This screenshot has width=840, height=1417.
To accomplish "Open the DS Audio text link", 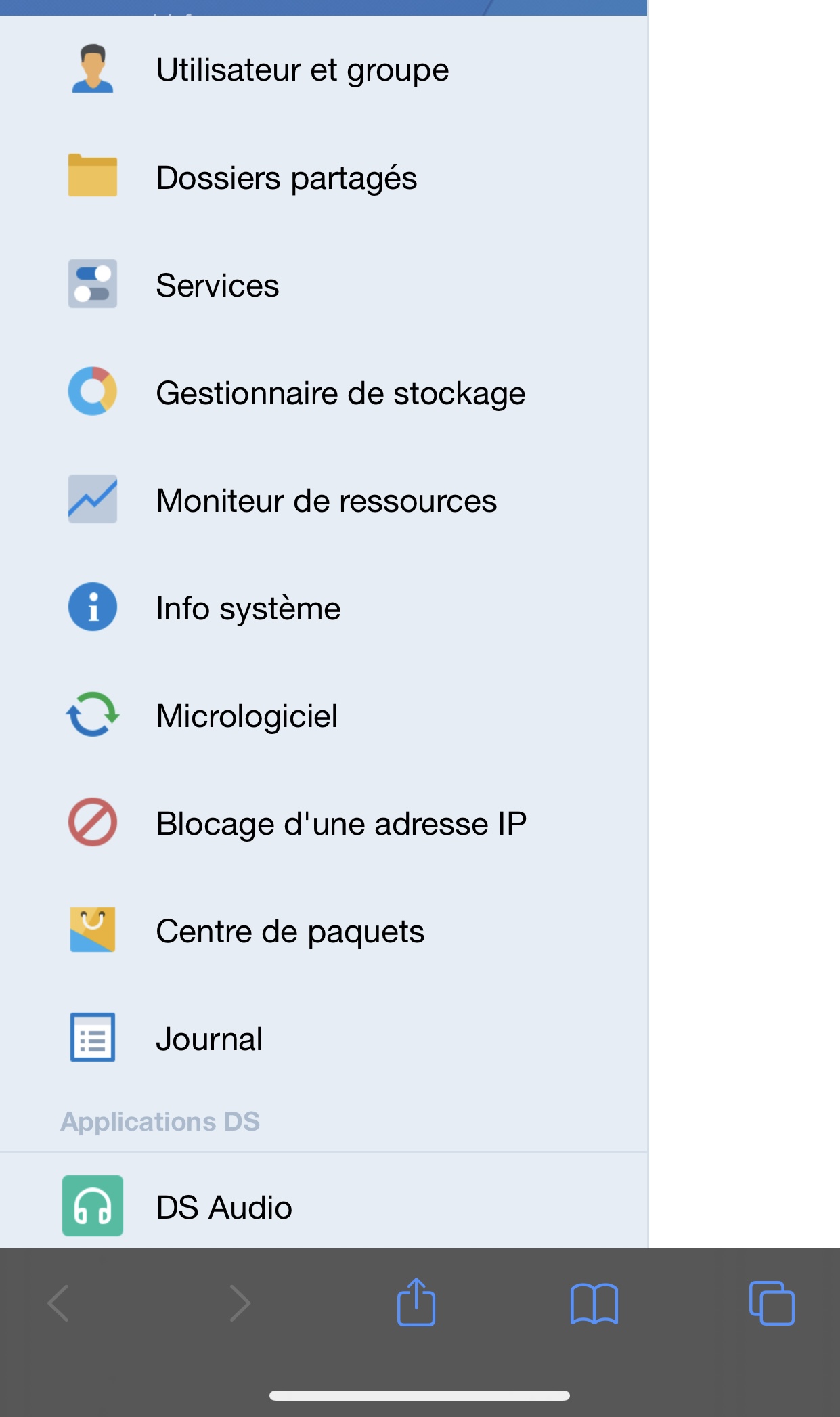I will coord(224,1208).
